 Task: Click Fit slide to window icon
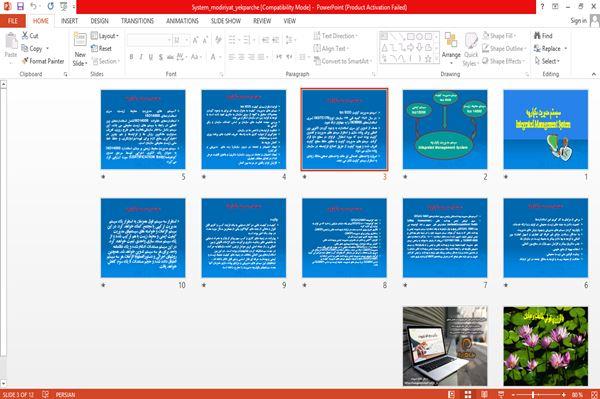594,394
